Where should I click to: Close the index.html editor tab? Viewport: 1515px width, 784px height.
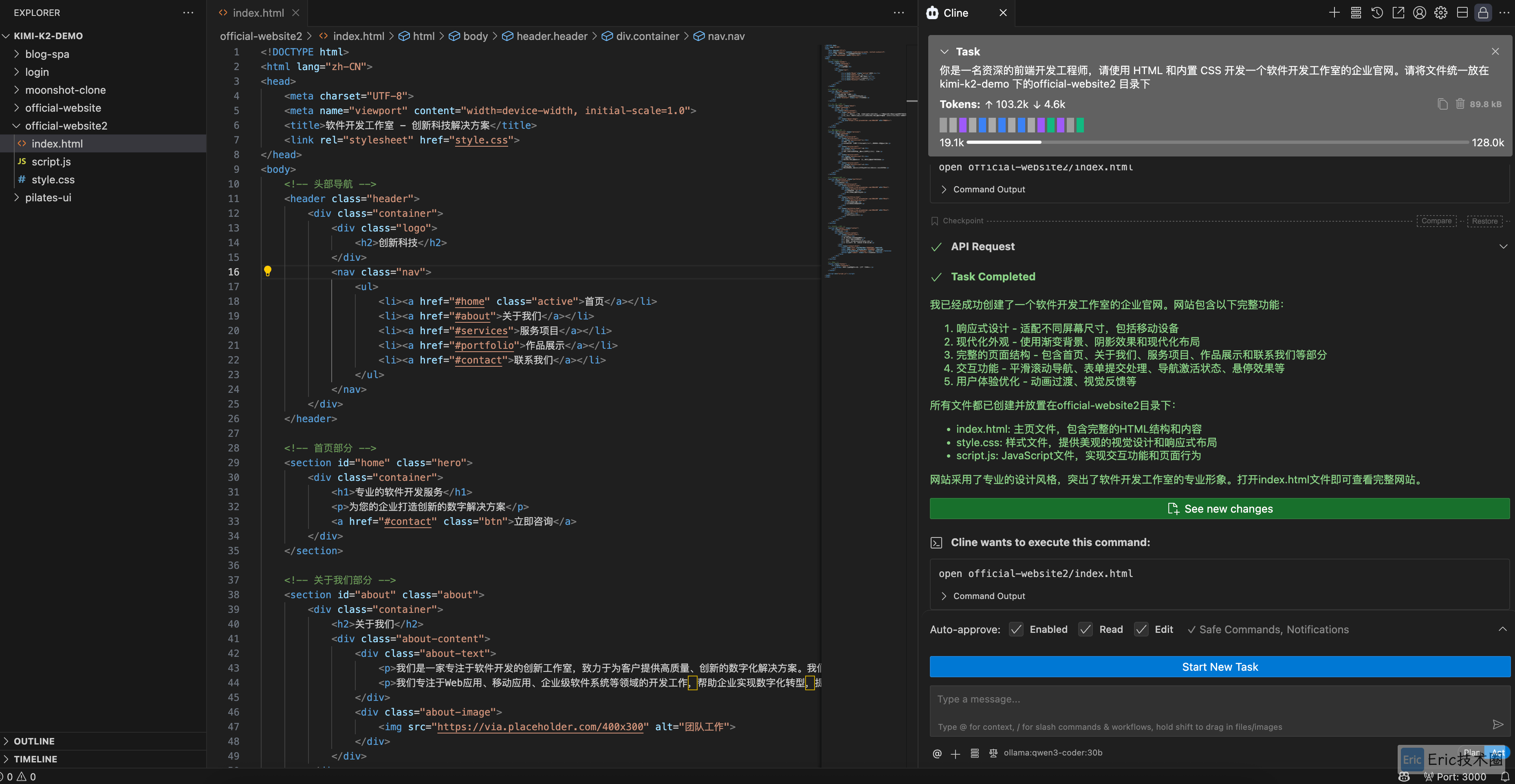[295, 12]
